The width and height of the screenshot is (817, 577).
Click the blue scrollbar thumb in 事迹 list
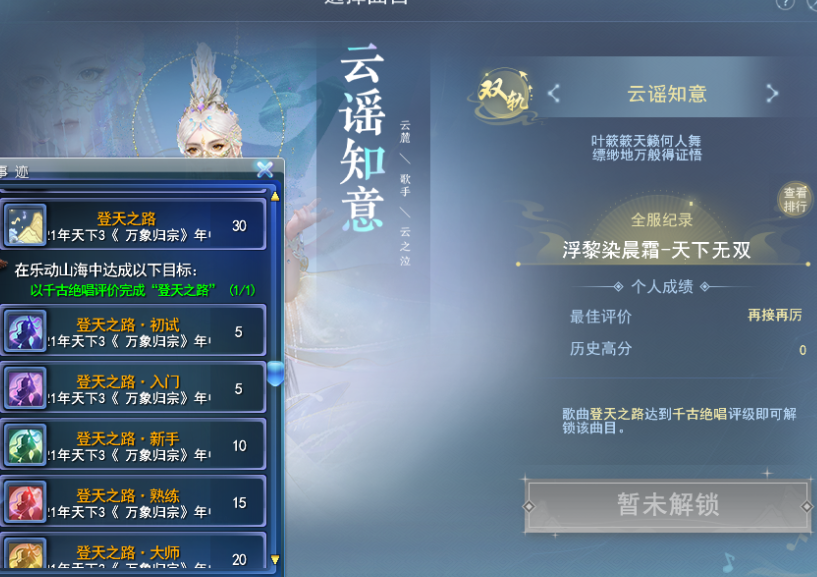[x=275, y=373]
